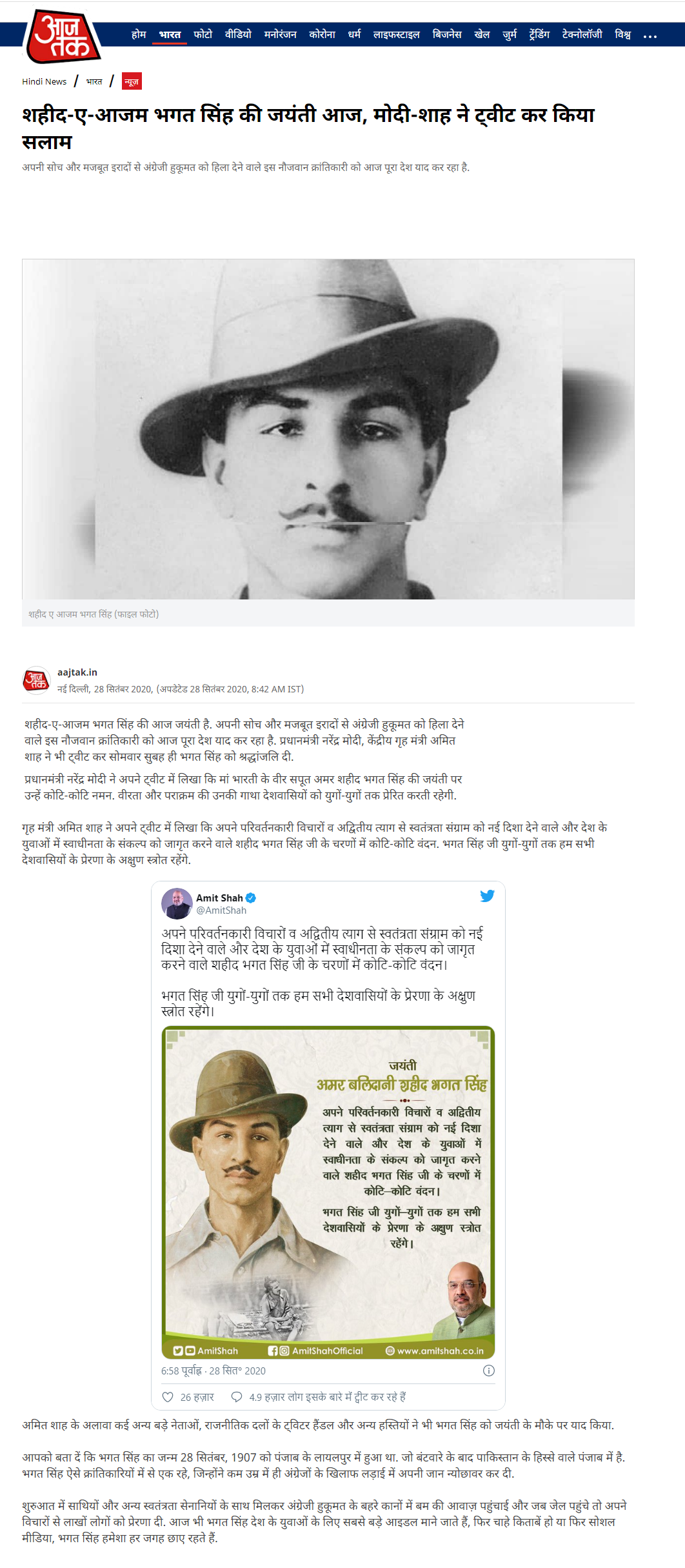Click the verified badge next to Amit Shah
685x1568 pixels.
click(x=251, y=898)
